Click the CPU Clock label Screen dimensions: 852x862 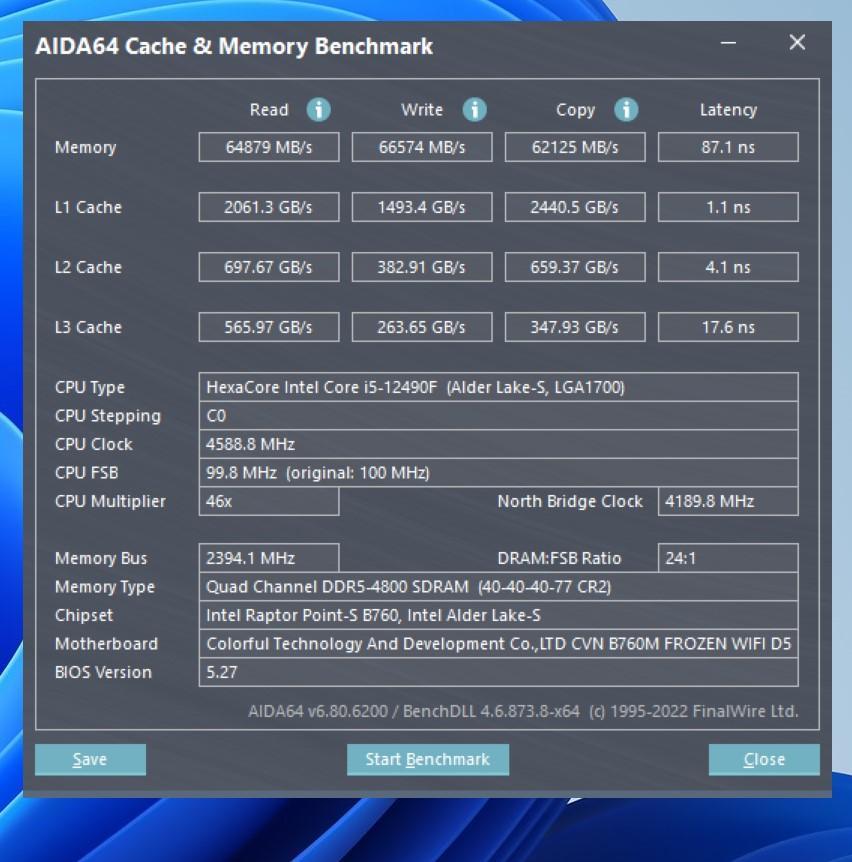pos(93,444)
